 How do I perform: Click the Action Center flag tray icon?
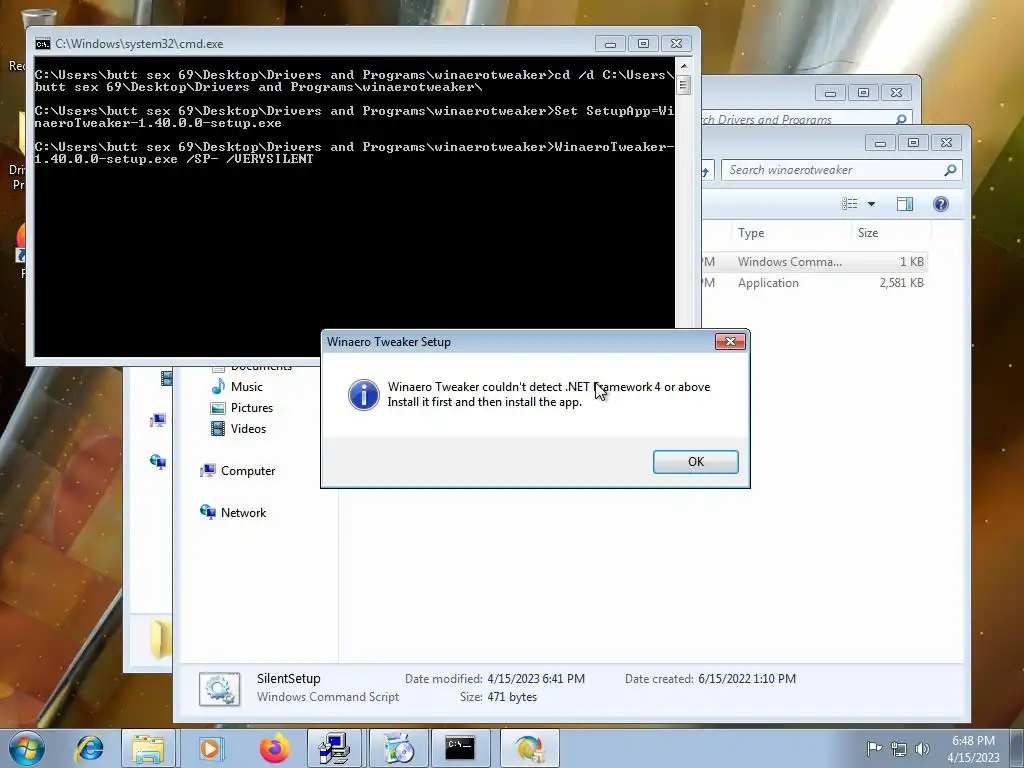[874, 748]
